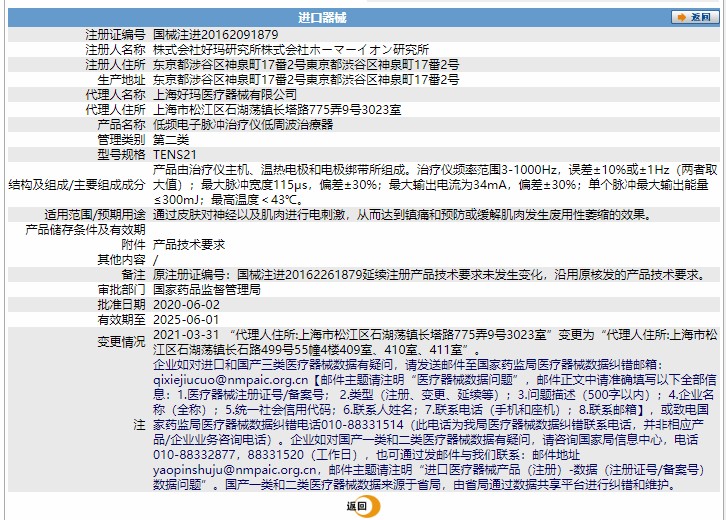Click the 结构及组成/主要组成成分 label
Viewport: 726px width, 520px height.
click(77, 185)
